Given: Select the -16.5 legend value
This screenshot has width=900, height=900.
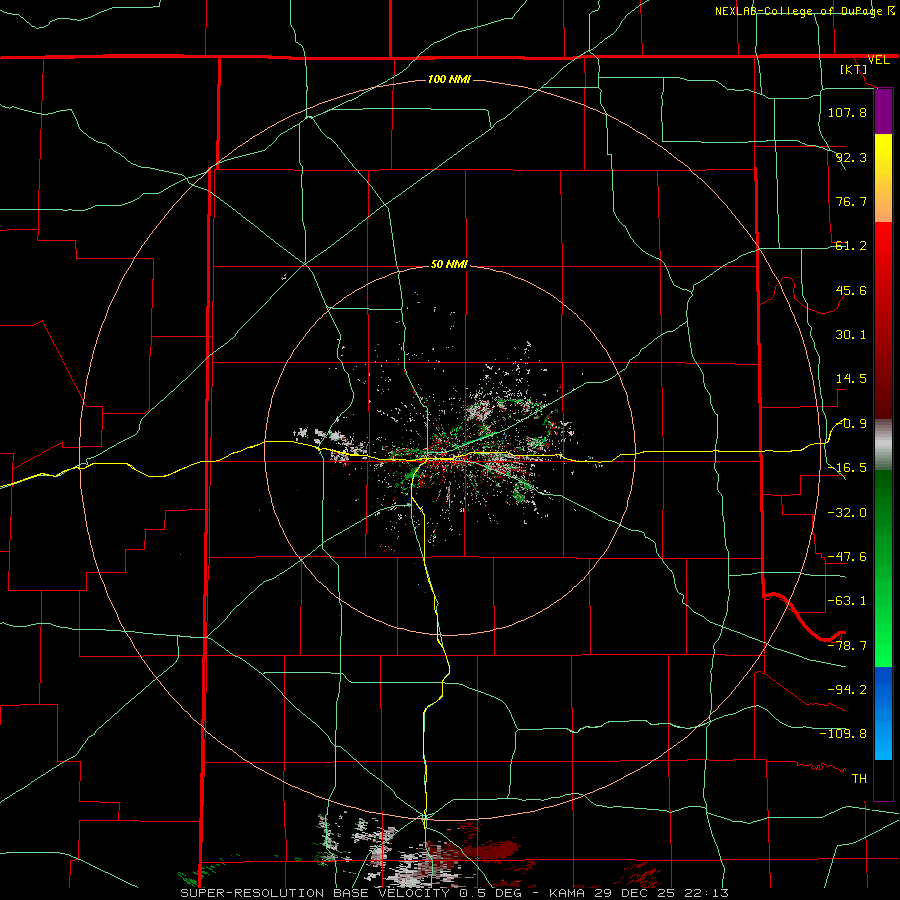Looking at the screenshot, I should click(847, 468).
